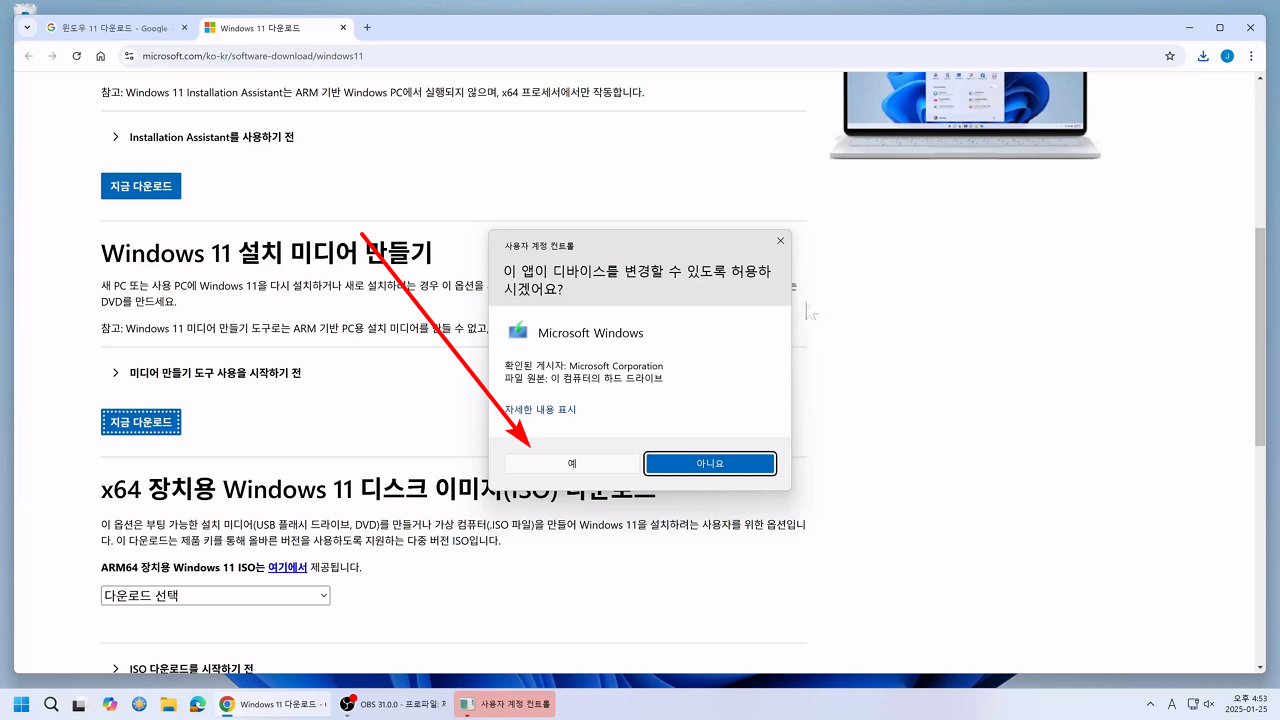Open the tab search dropdown arrow
The height and width of the screenshot is (720, 1280).
pos(27,28)
